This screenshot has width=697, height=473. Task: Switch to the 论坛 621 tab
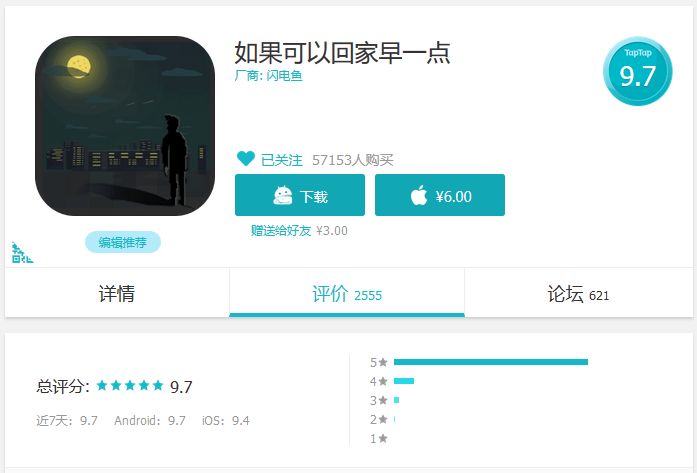pyautogui.click(x=578, y=293)
